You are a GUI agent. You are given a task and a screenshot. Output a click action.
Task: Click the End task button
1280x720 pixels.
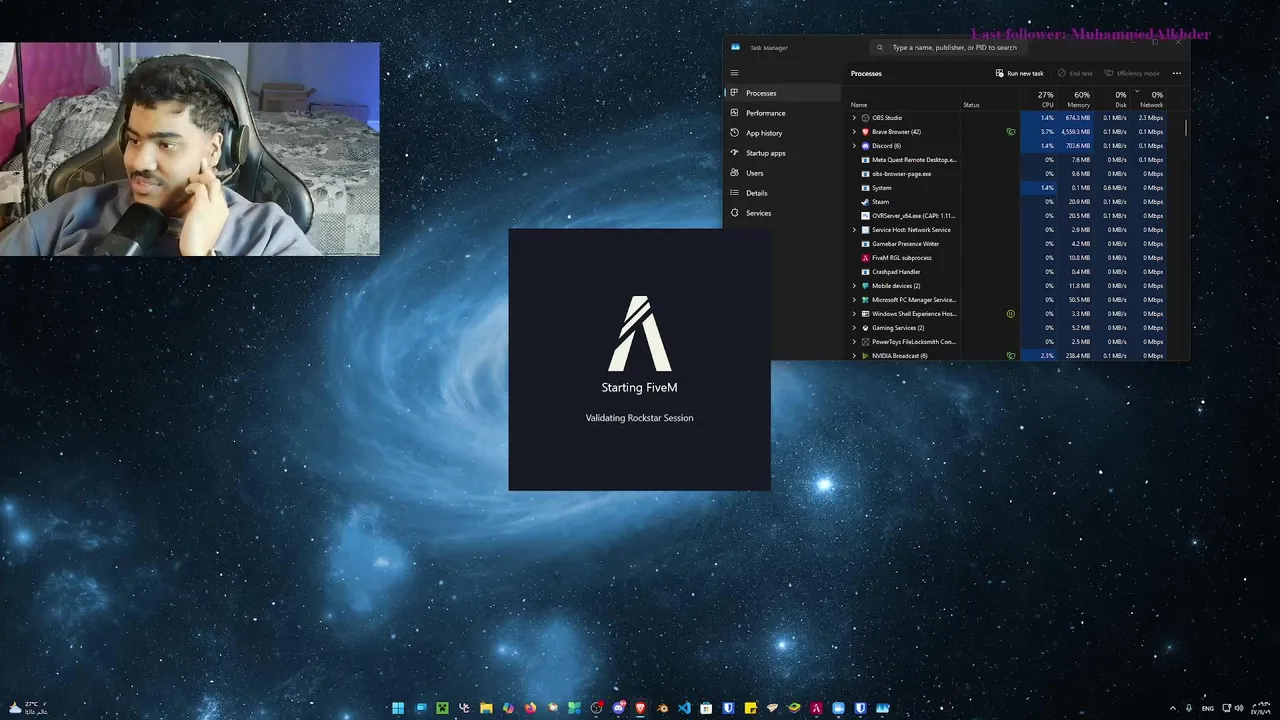(1075, 73)
